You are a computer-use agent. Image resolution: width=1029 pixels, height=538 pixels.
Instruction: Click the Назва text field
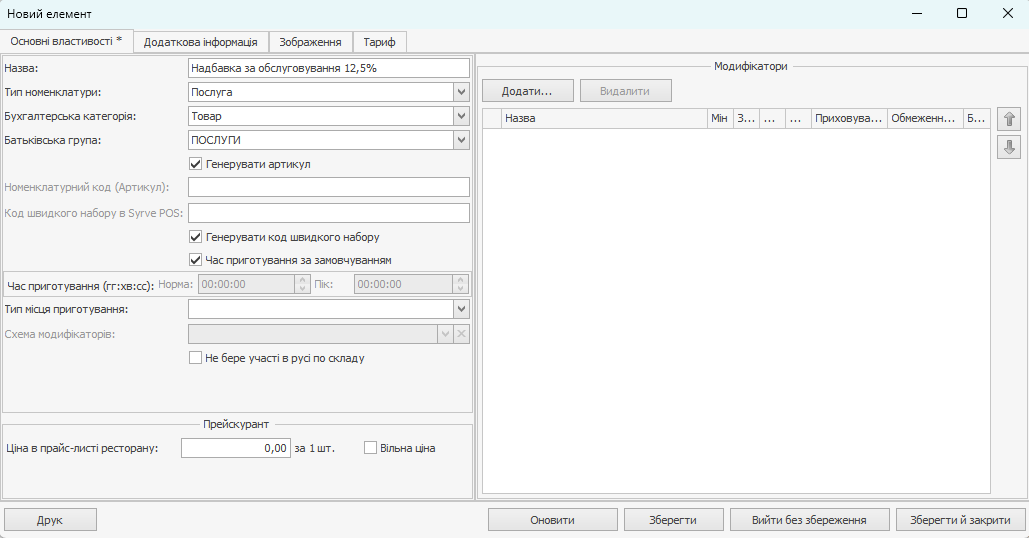[328, 68]
